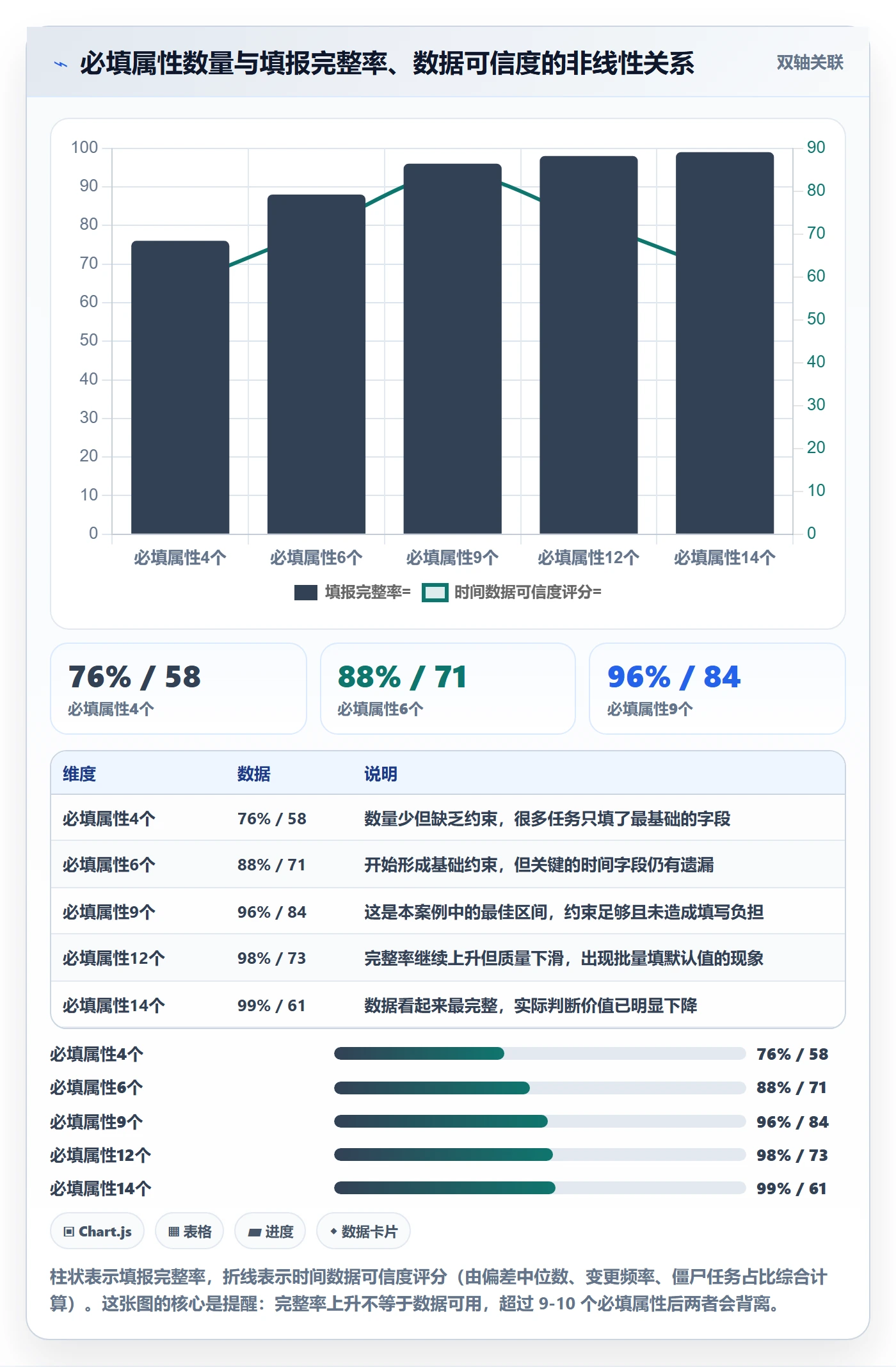Click table cell 必填属性12个
This screenshot has height=1367, width=896.
(114, 958)
